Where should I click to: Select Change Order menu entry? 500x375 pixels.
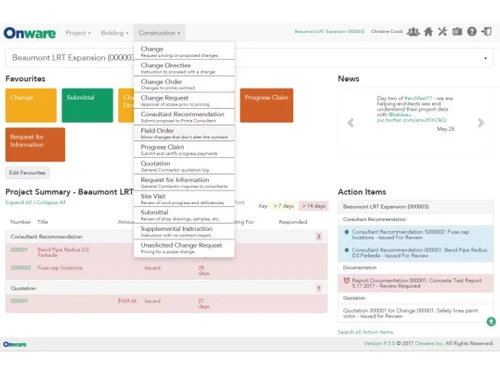coord(184,84)
